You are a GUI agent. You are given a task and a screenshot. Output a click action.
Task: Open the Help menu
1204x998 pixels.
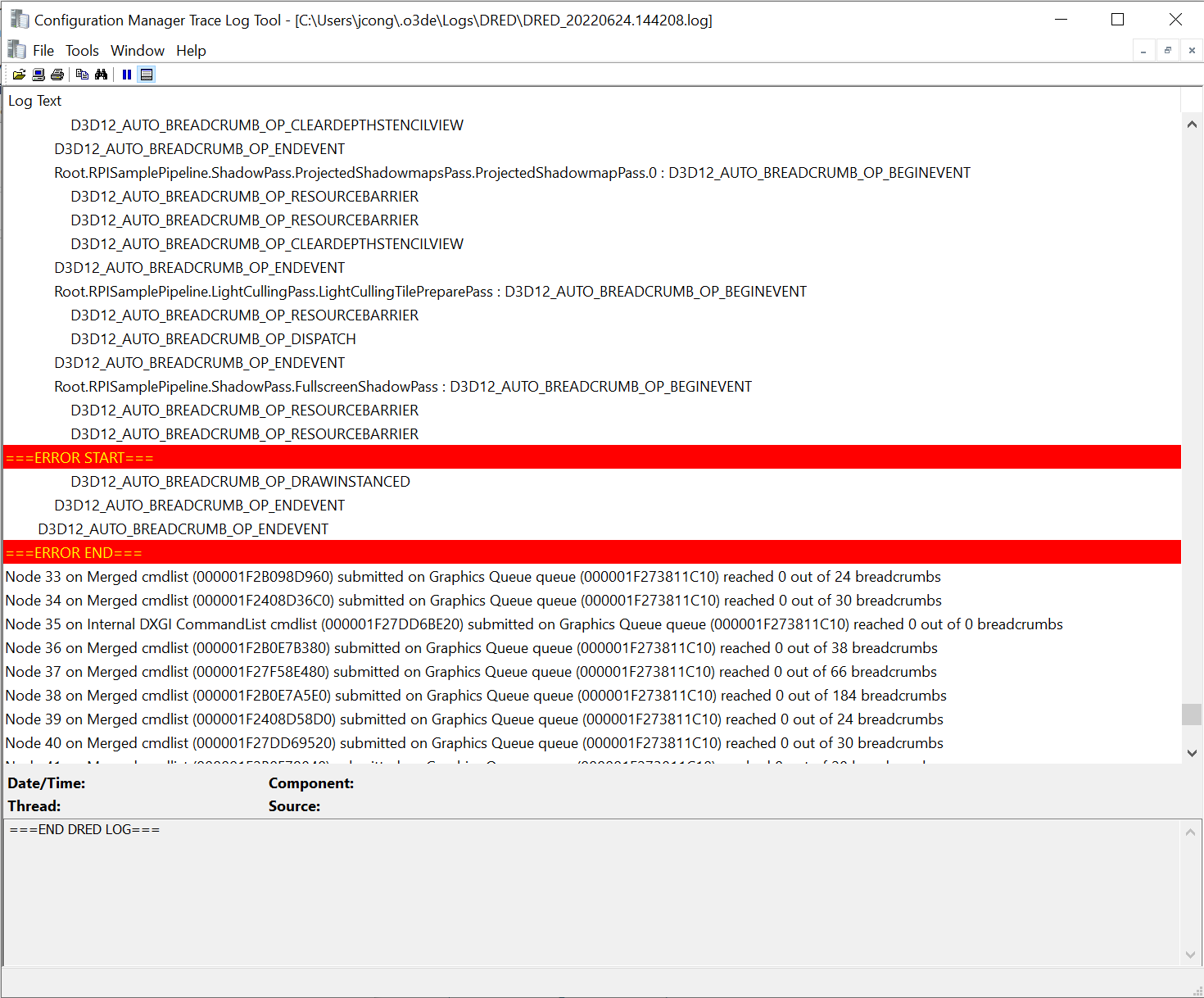(x=191, y=51)
